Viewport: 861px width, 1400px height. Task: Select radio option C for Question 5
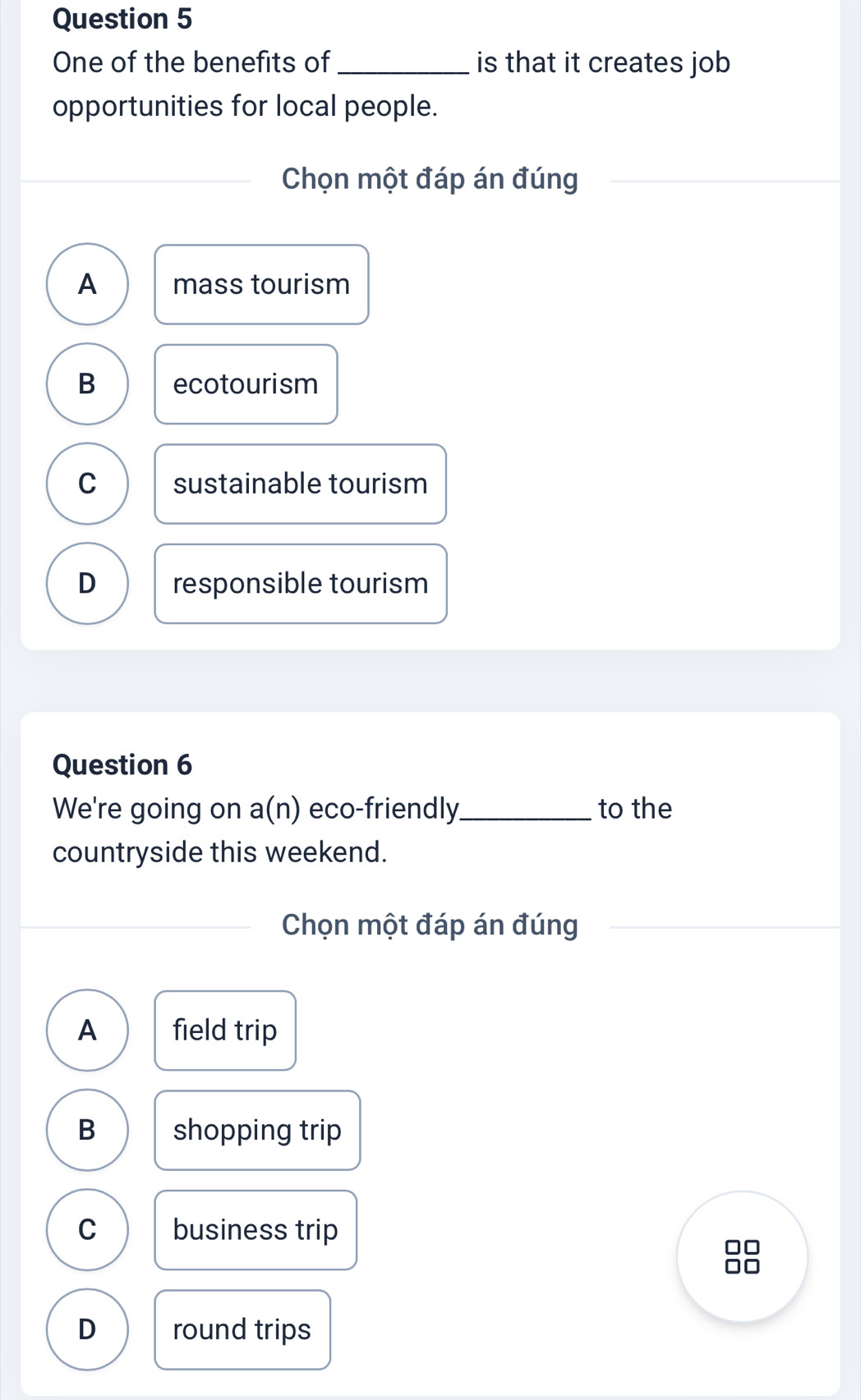tap(87, 484)
